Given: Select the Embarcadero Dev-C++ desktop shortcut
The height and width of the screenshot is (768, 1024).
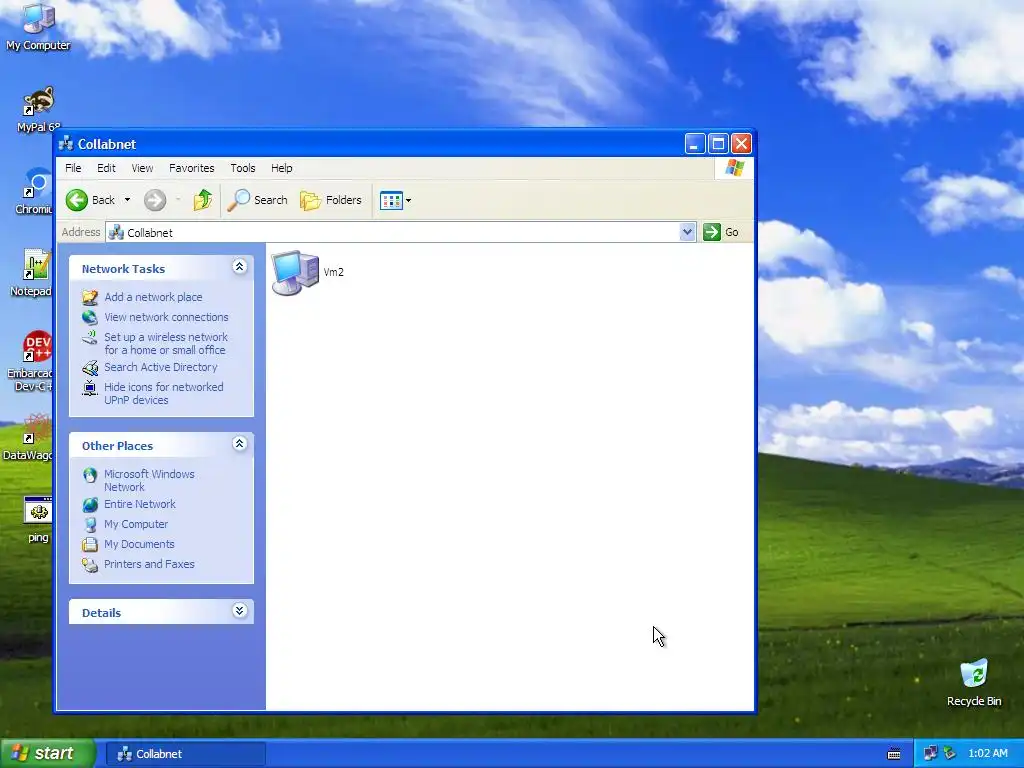Looking at the screenshot, I should coord(30,361).
